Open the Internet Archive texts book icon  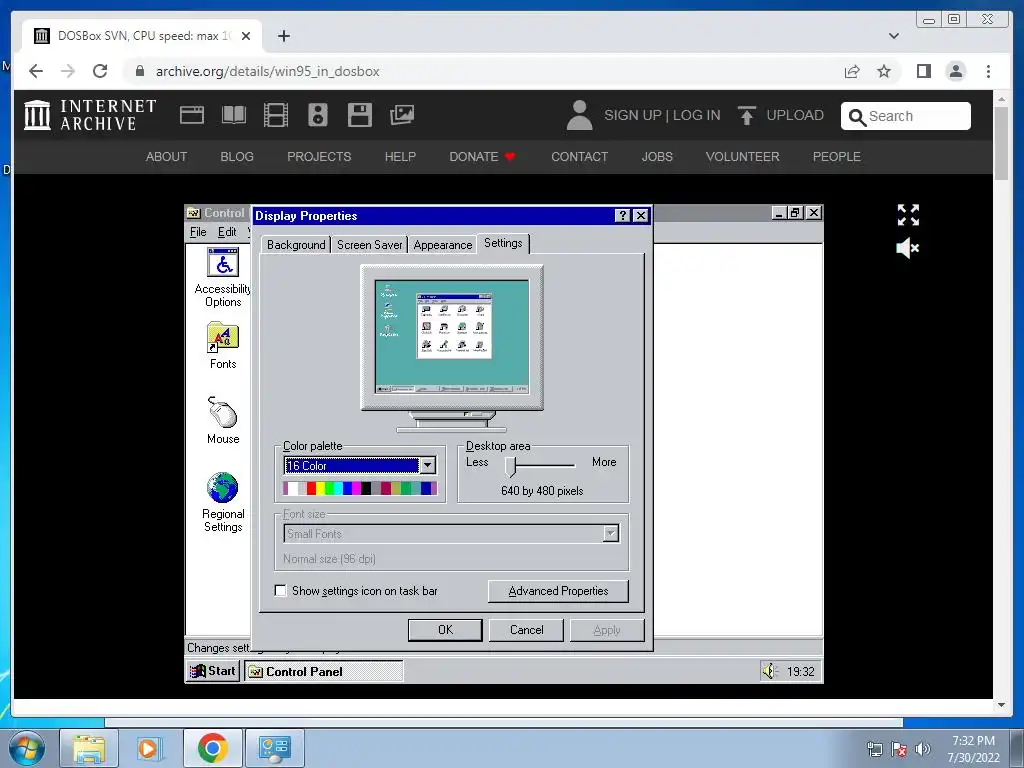[x=234, y=115]
